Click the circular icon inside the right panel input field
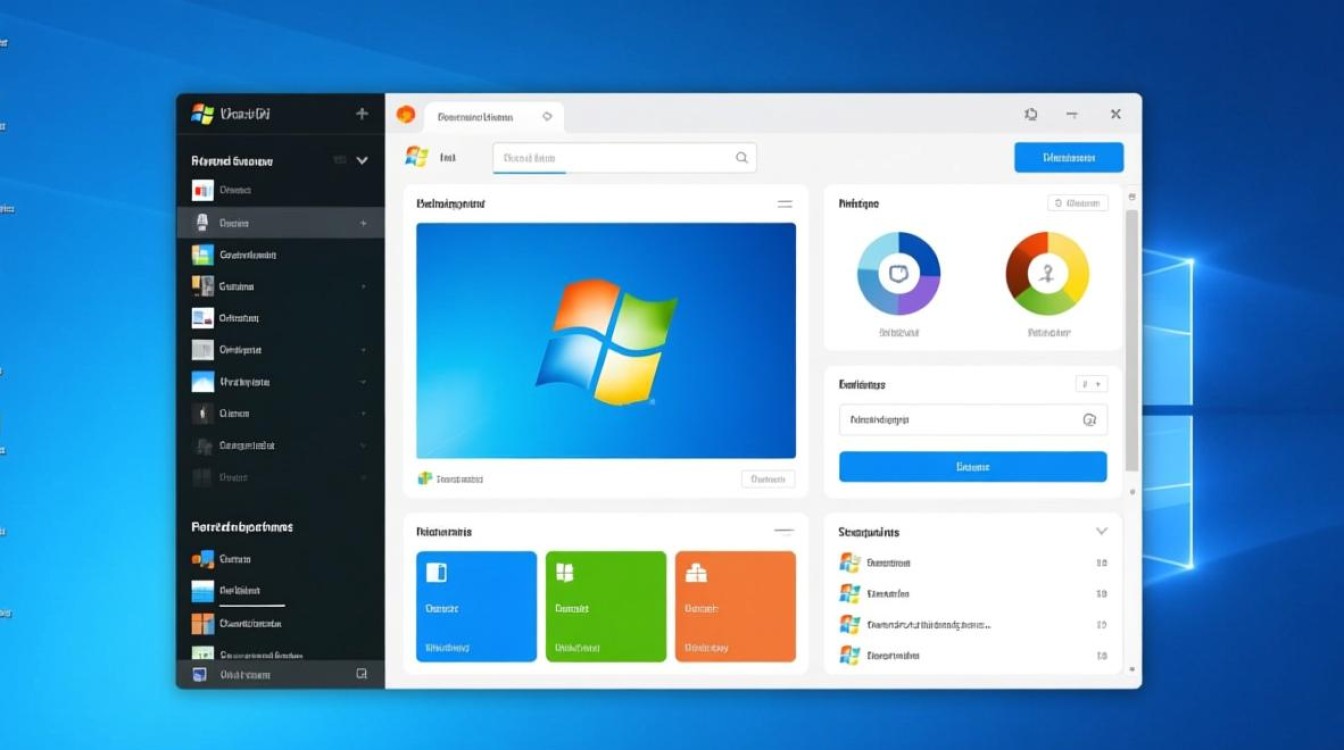This screenshot has width=1344, height=750. [1090, 421]
